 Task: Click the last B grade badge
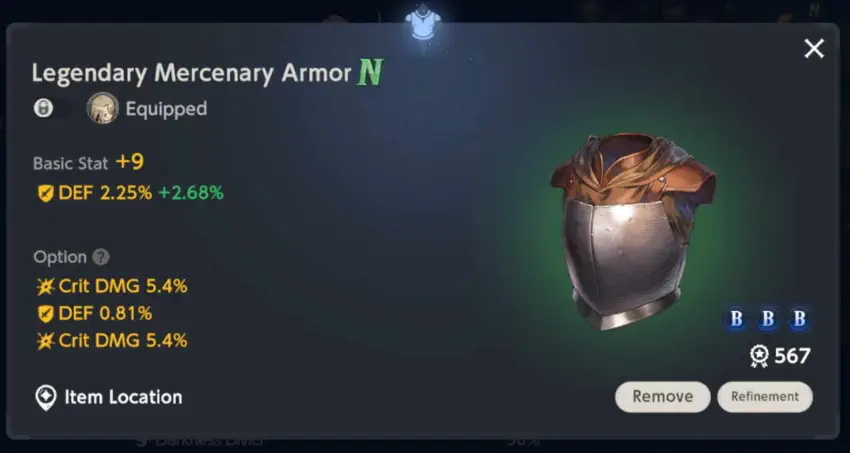click(x=799, y=319)
